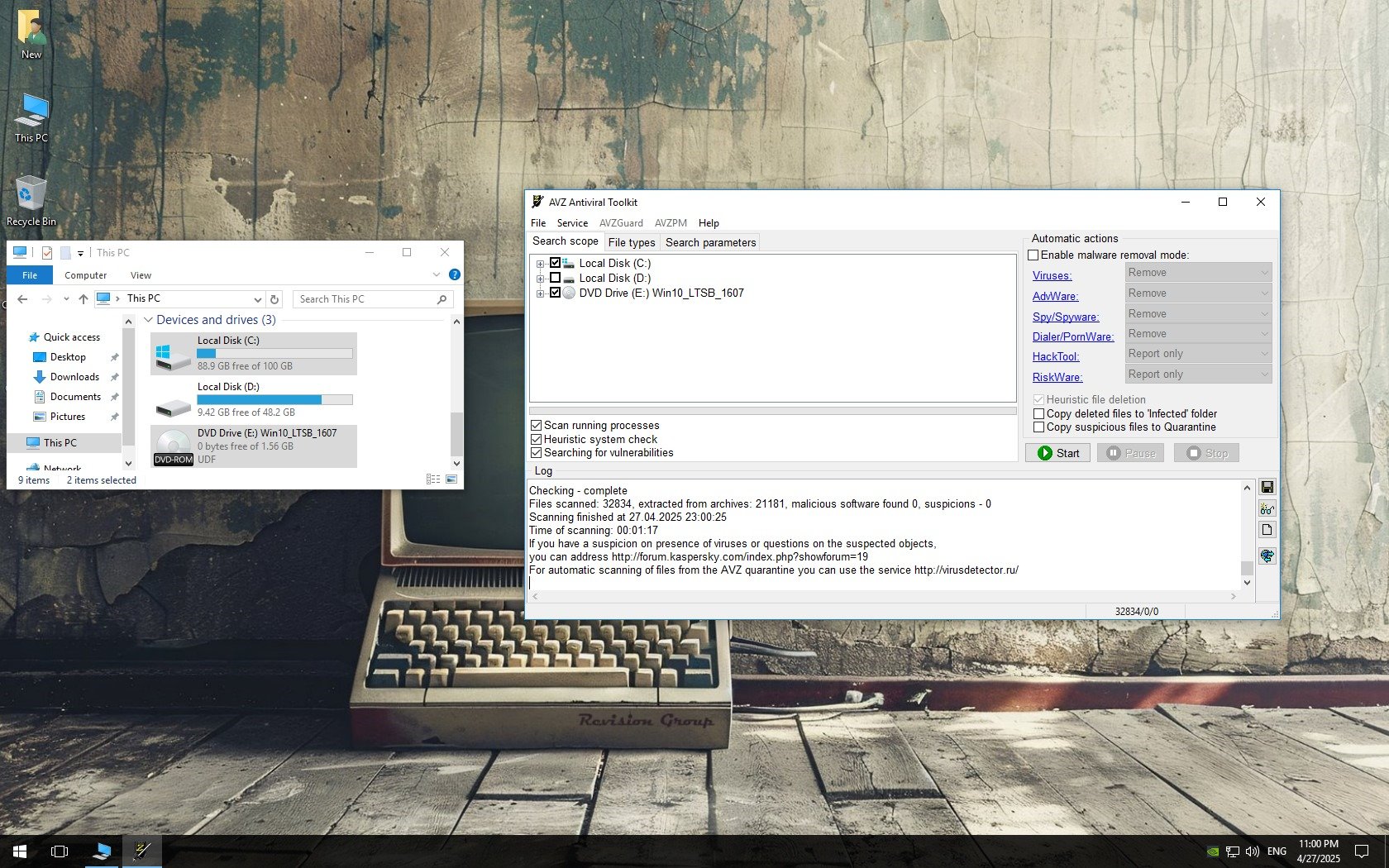Open Explorer help via the blue question mark
Screen dimensions: 1389x868
pos(454,274)
